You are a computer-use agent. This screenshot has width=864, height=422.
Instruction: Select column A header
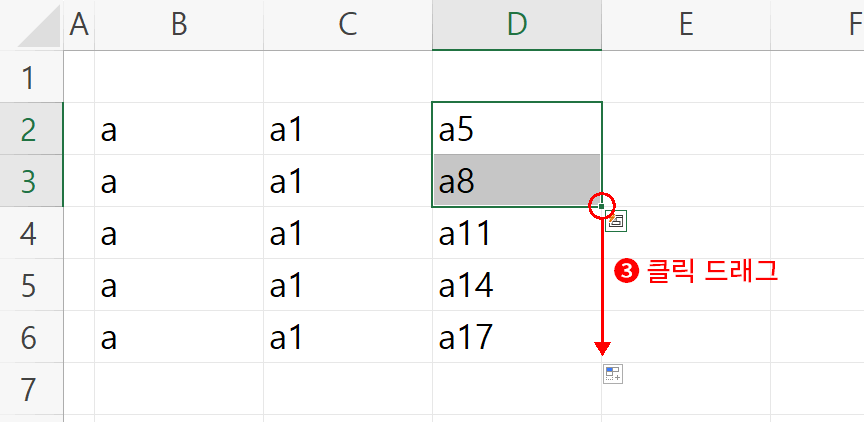79,25
